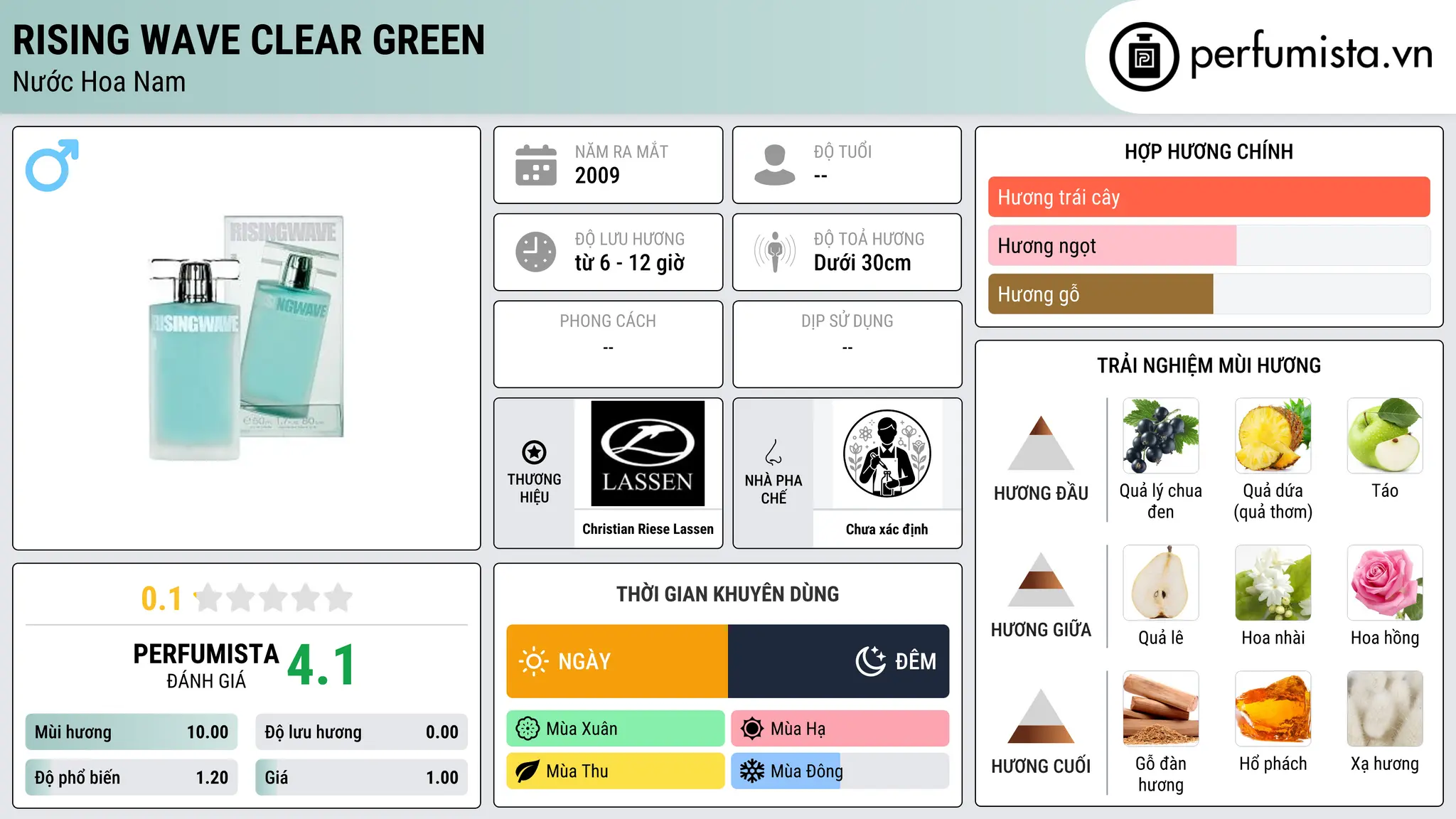Image resolution: width=1456 pixels, height=819 pixels.
Task: Click the RISING WAVE CLEAR GREEN title
Action: [249, 41]
